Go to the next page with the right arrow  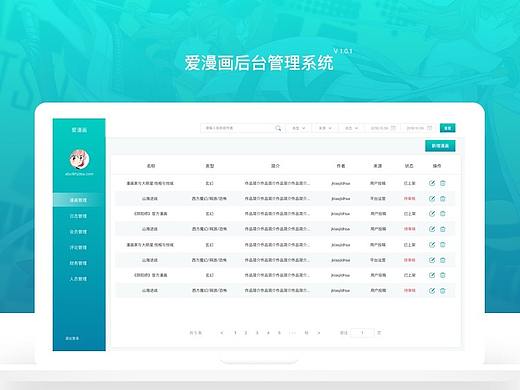coord(319,332)
